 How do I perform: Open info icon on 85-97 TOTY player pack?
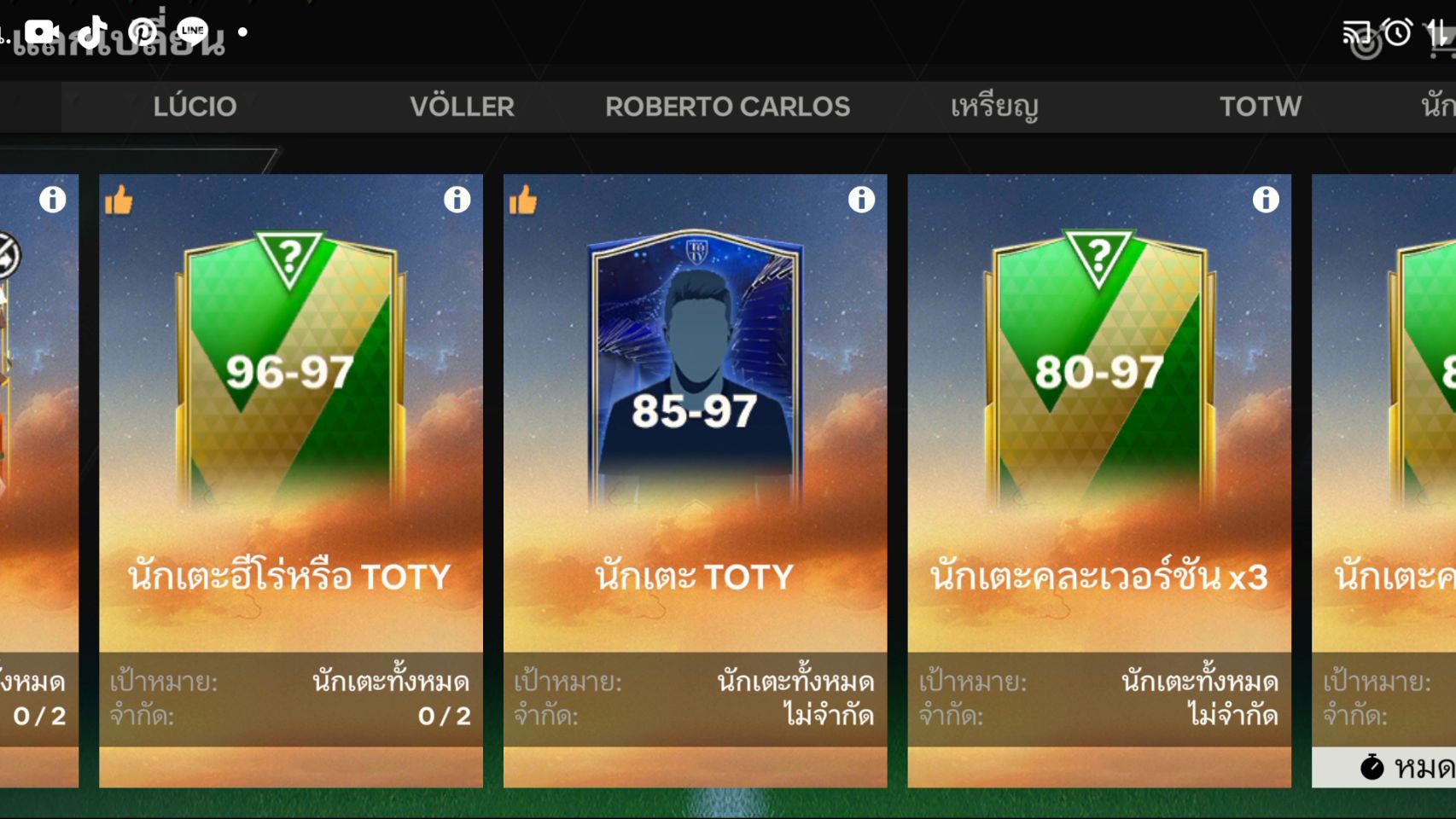pyautogui.click(x=861, y=200)
